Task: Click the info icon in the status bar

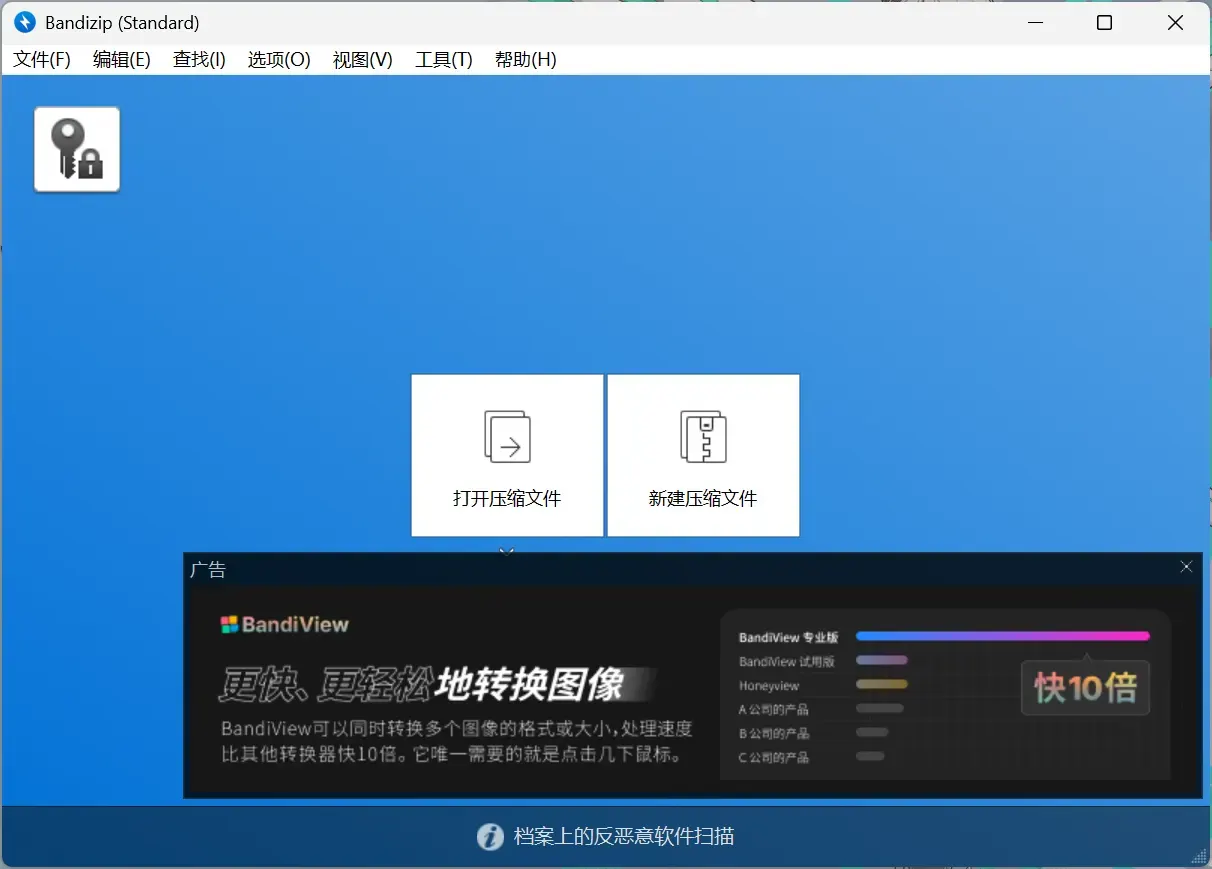Action: [490, 837]
